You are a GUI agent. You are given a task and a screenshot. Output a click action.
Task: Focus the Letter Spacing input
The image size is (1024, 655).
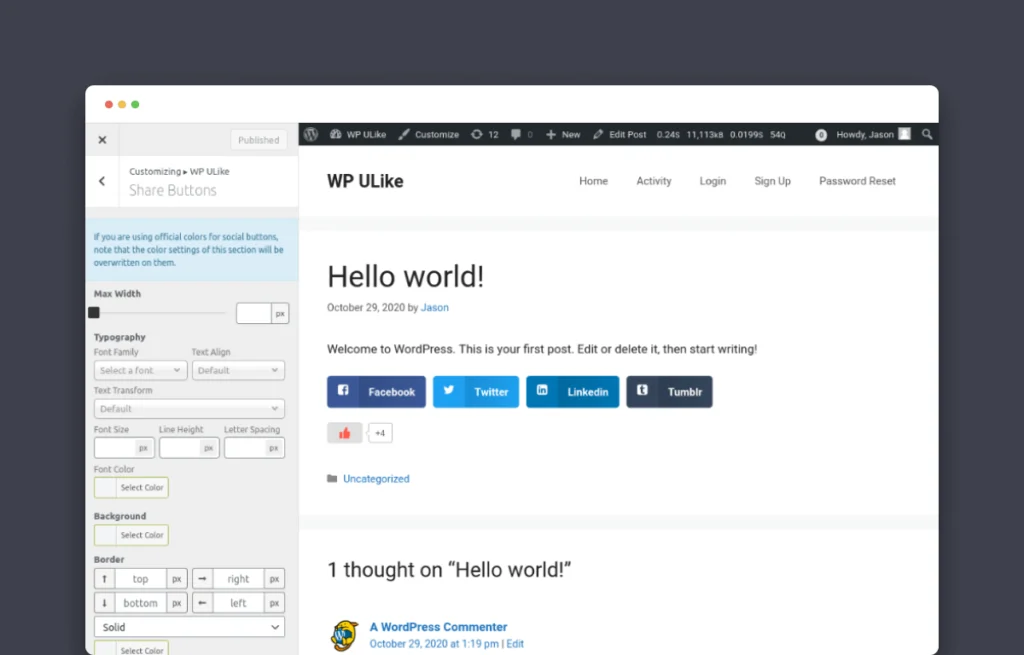(245, 448)
